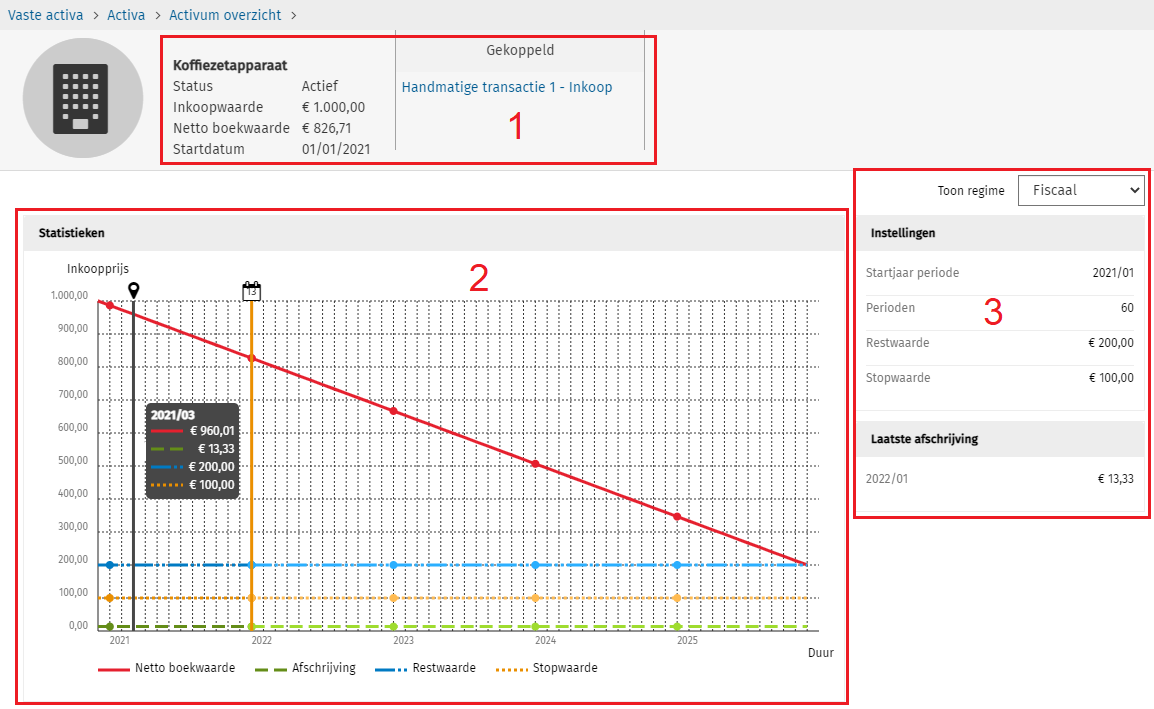Click the Activum overzicht breadcrumb link
The height and width of the screenshot is (709, 1154).
(x=225, y=15)
